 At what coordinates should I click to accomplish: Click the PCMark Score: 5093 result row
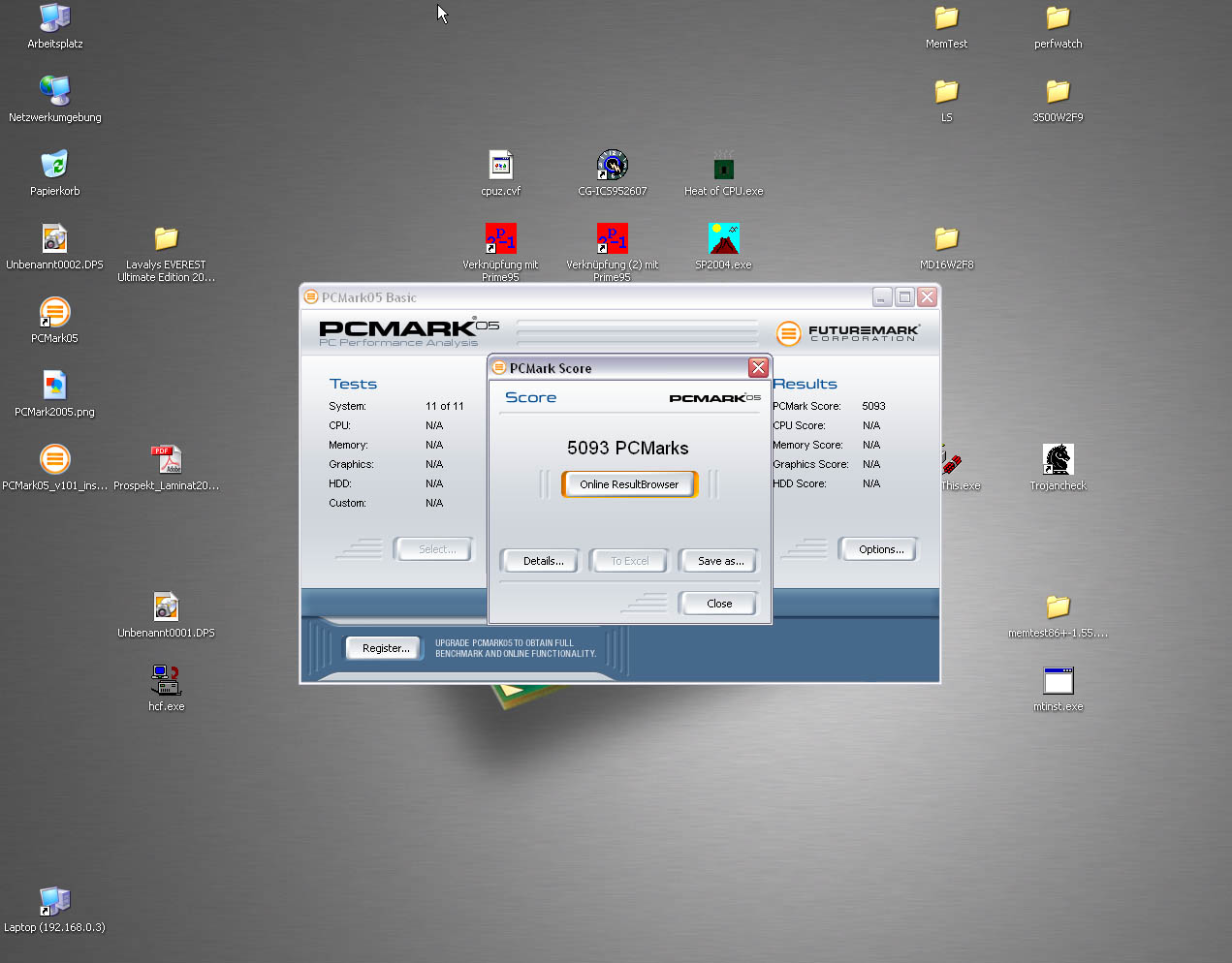[x=830, y=406]
